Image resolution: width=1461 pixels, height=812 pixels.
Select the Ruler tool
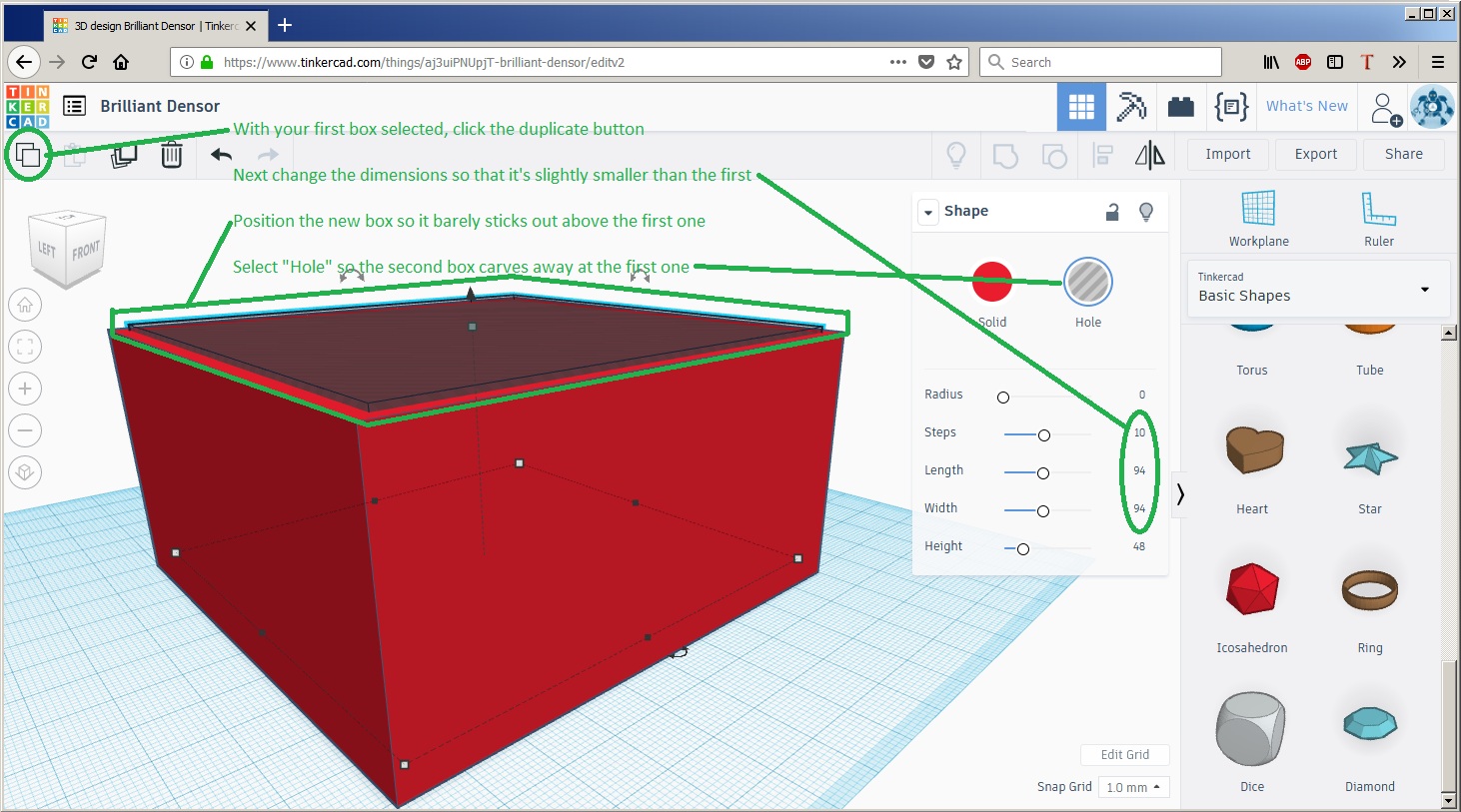tap(1379, 218)
